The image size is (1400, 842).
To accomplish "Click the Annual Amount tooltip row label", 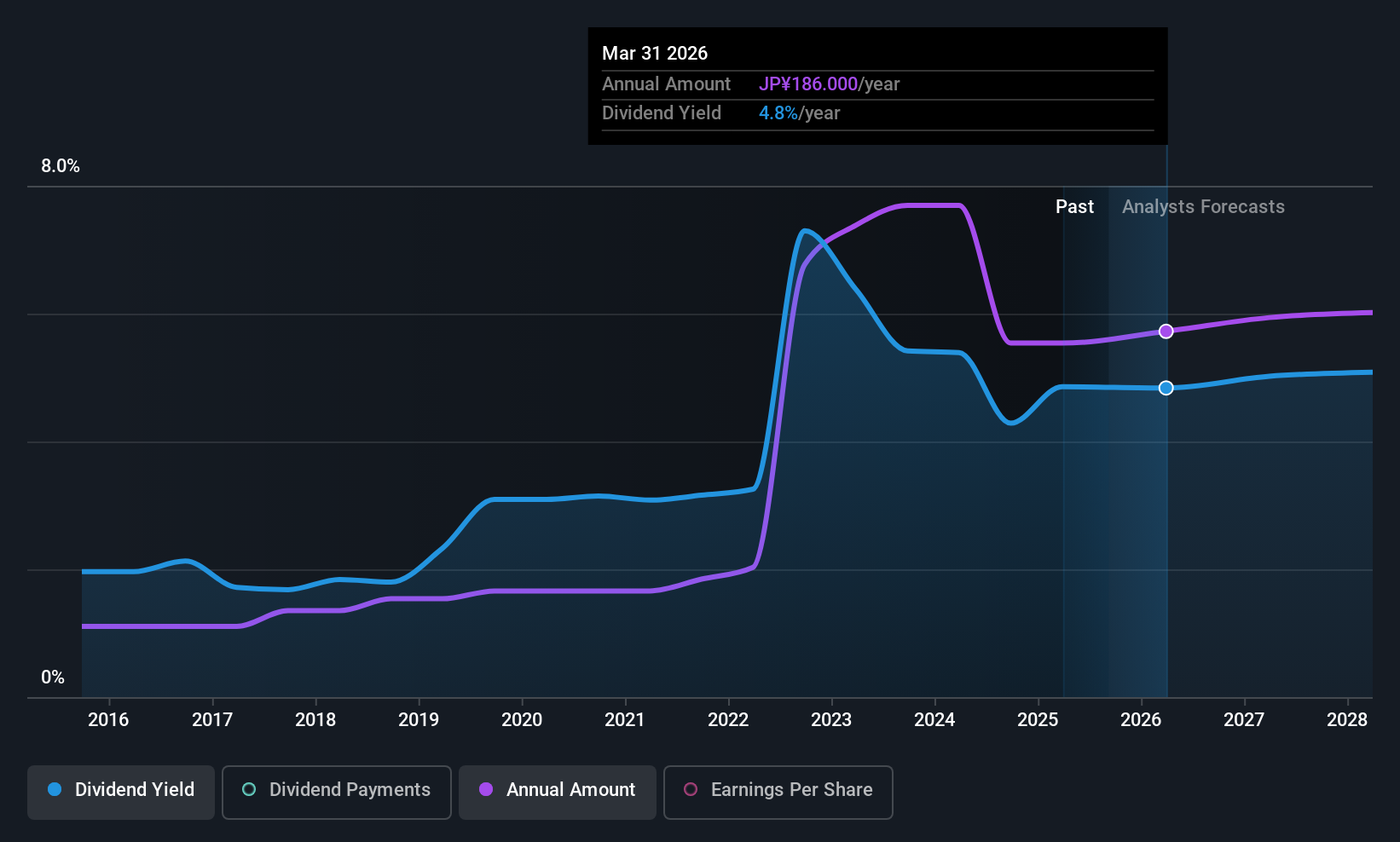I will [x=666, y=84].
